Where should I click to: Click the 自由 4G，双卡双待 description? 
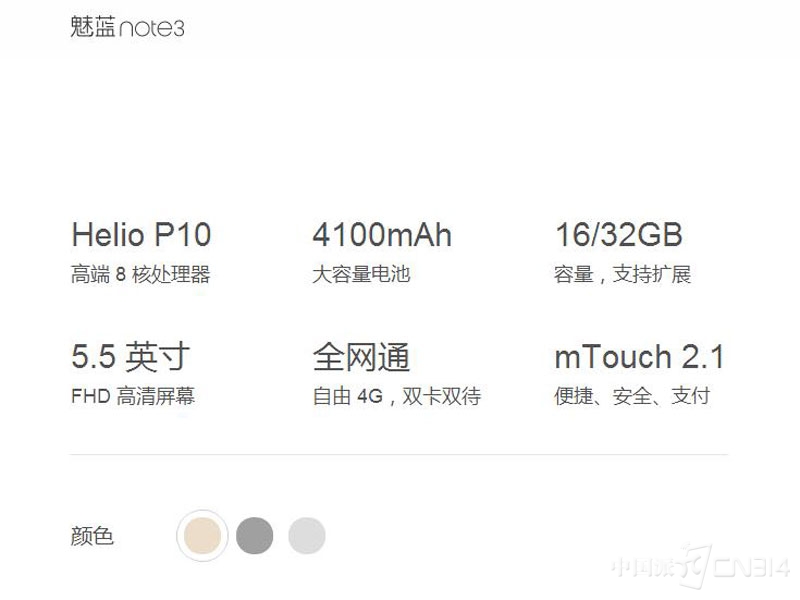click(x=396, y=396)
